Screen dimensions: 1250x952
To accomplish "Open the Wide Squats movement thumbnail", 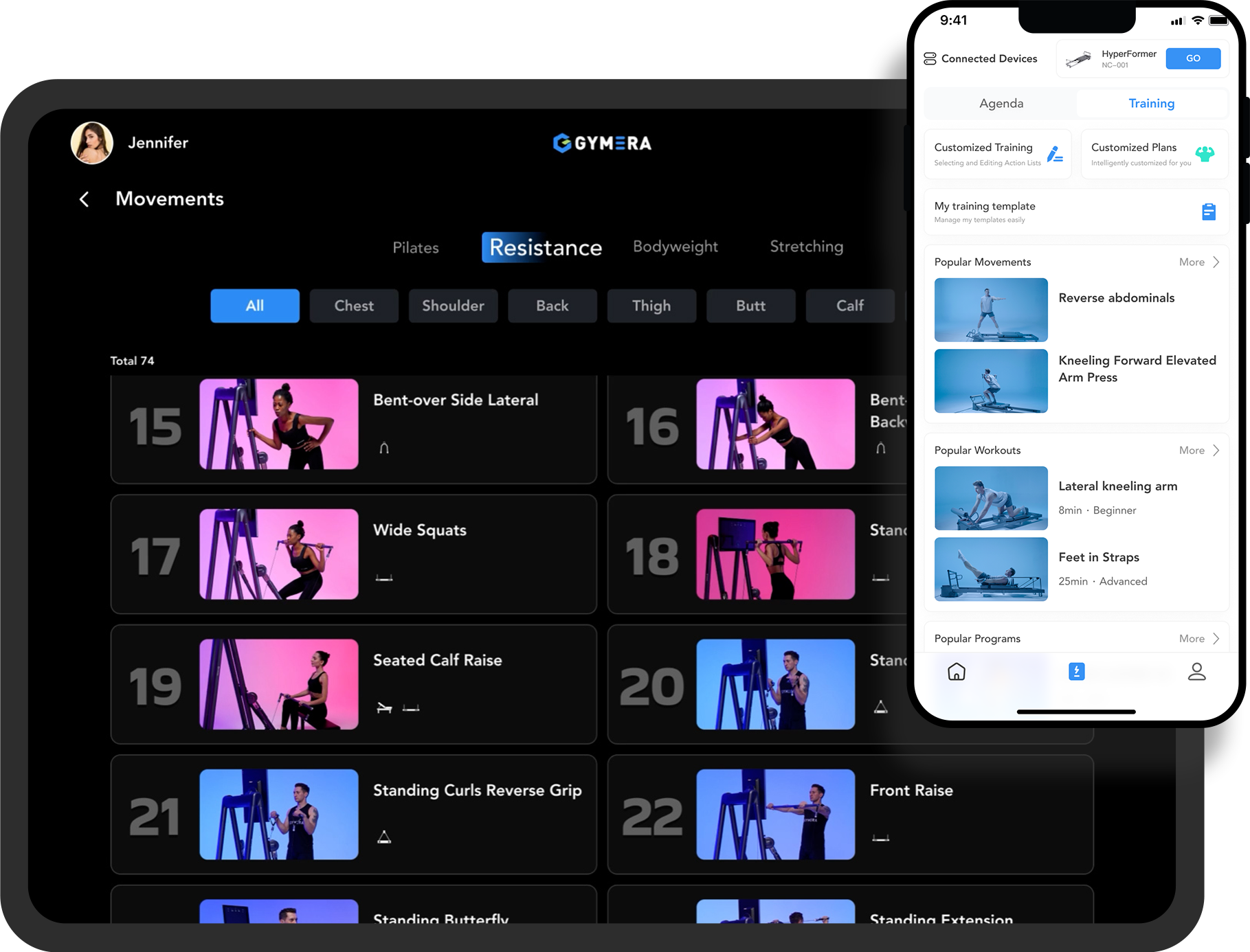I will pyautogui.click(x=278, y=554).
